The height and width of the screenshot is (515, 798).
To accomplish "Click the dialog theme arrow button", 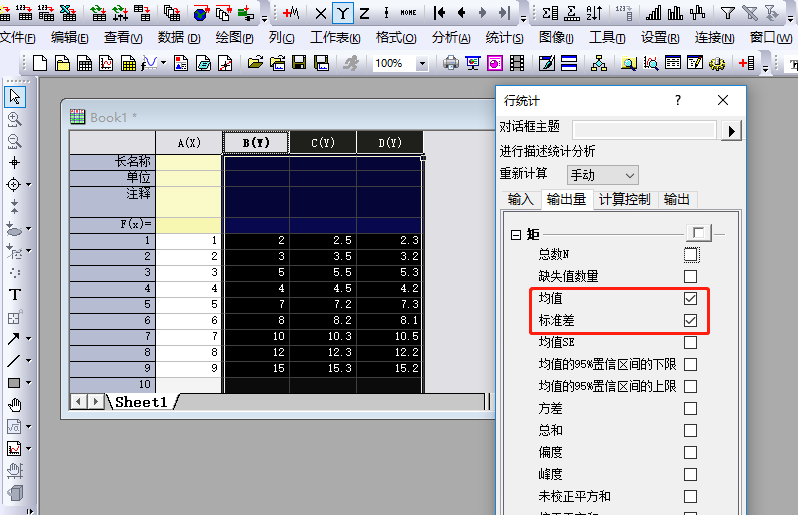I will (x=732, y=130).
